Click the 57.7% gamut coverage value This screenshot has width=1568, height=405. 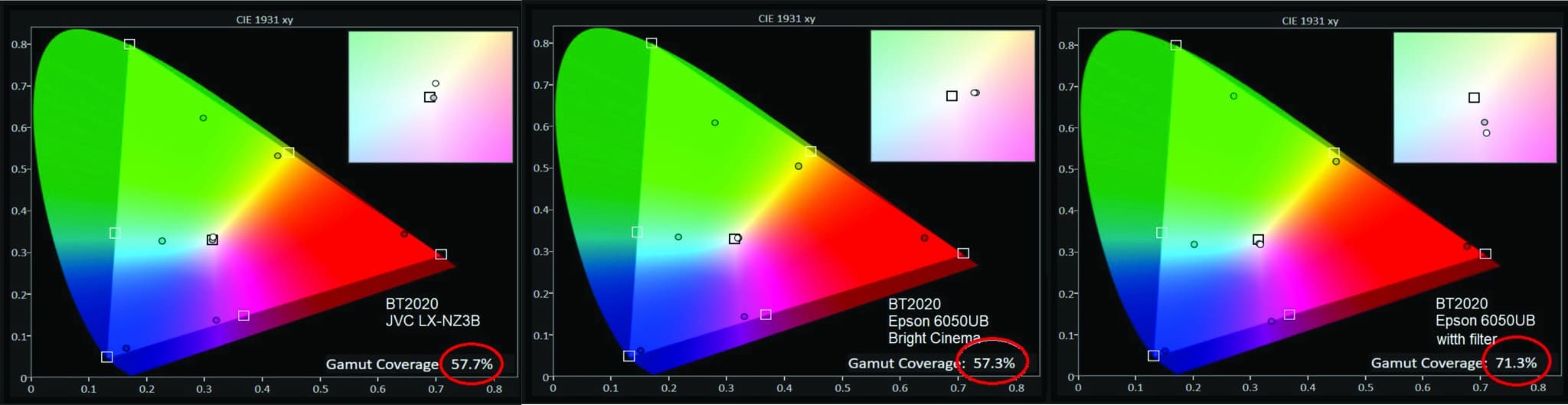[x=472, y=364]
